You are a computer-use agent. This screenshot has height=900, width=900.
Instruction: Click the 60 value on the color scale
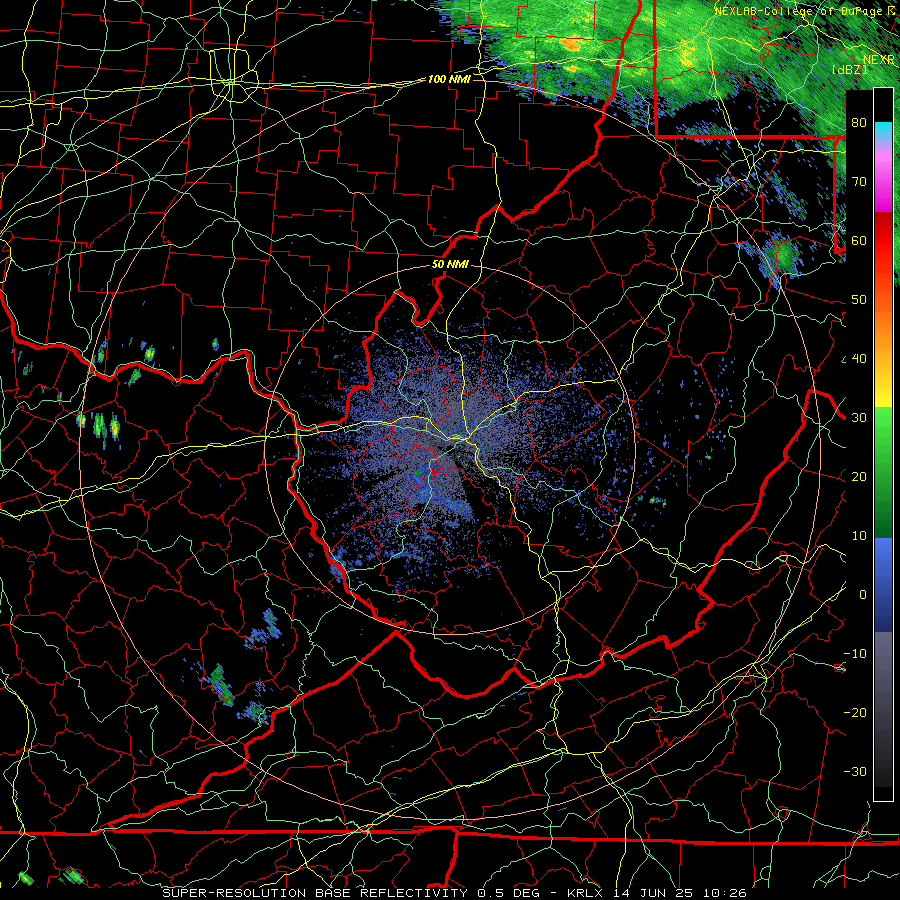click(x=859, y=240)
